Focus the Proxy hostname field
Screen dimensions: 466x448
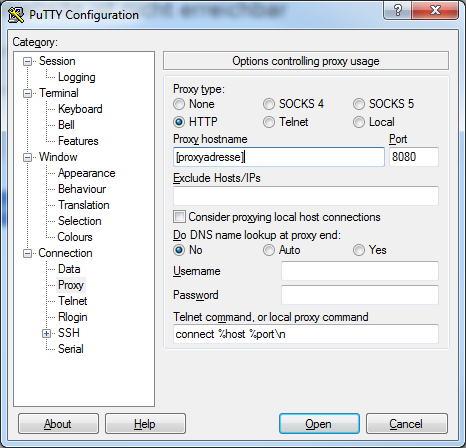click(x=279, y=157)
